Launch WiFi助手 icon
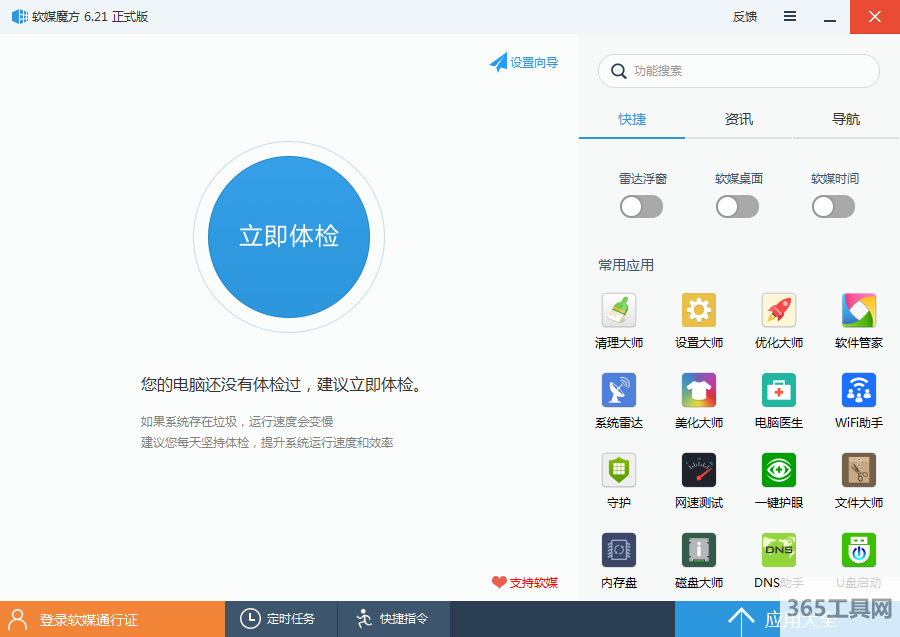The image size is (900, 637). tap(858, 390)
